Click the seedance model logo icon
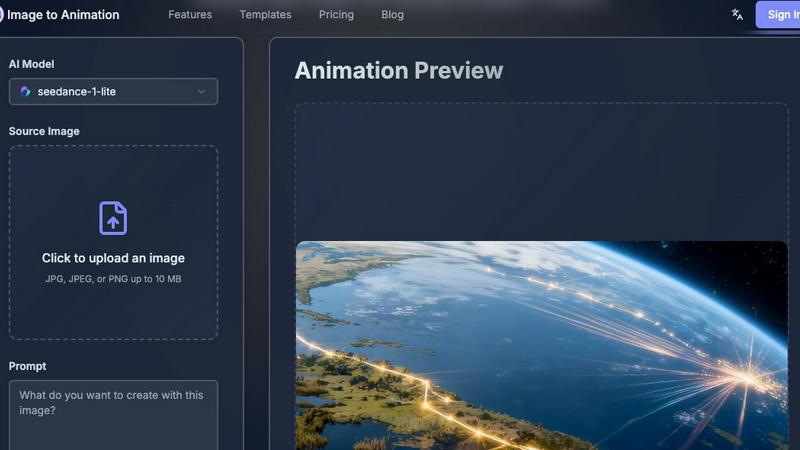This screenshot has width=800, height=450. click(x=26, y=92)
